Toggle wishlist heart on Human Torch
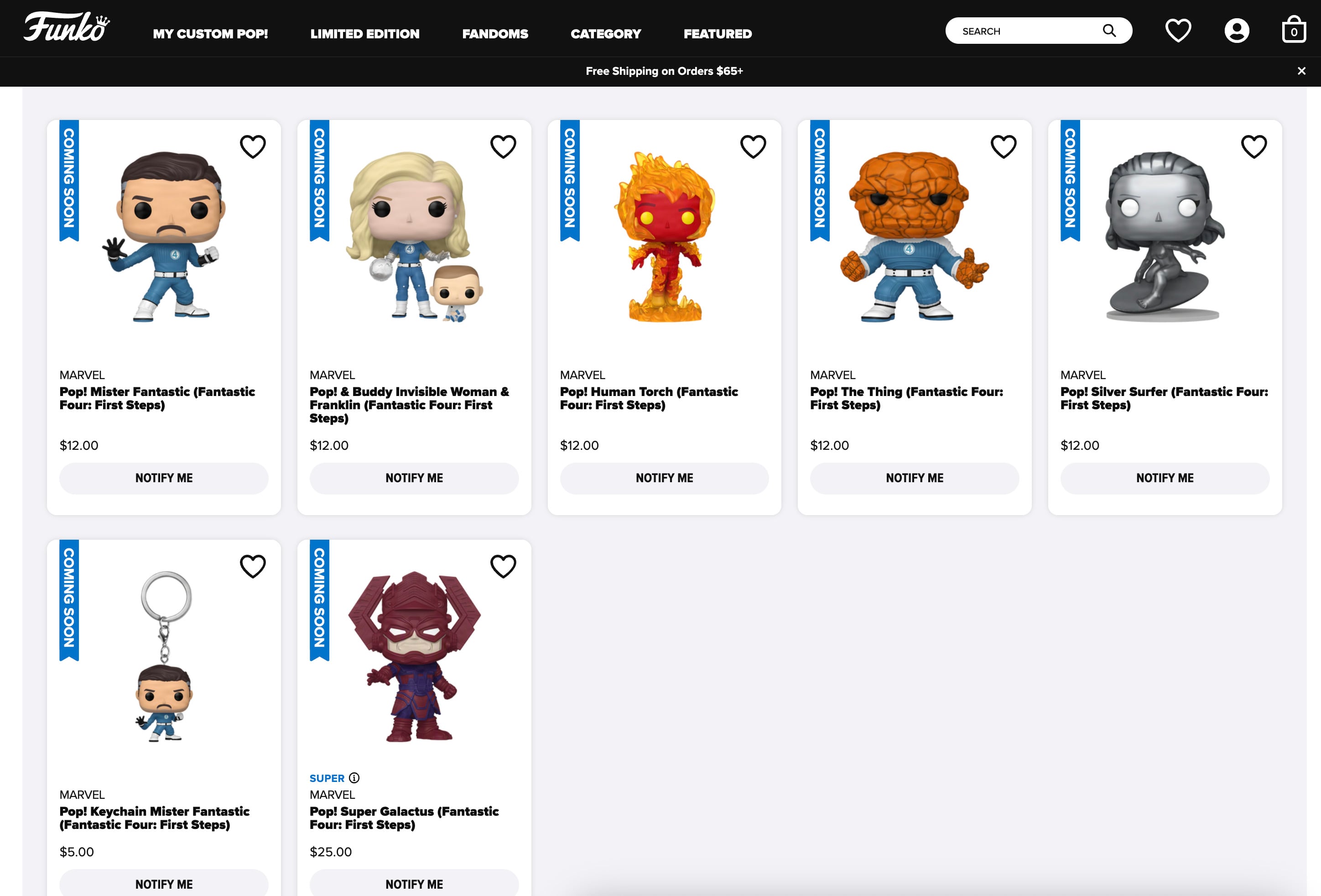The height and width of the screenshot is (896, 1321). click(753, 147)
